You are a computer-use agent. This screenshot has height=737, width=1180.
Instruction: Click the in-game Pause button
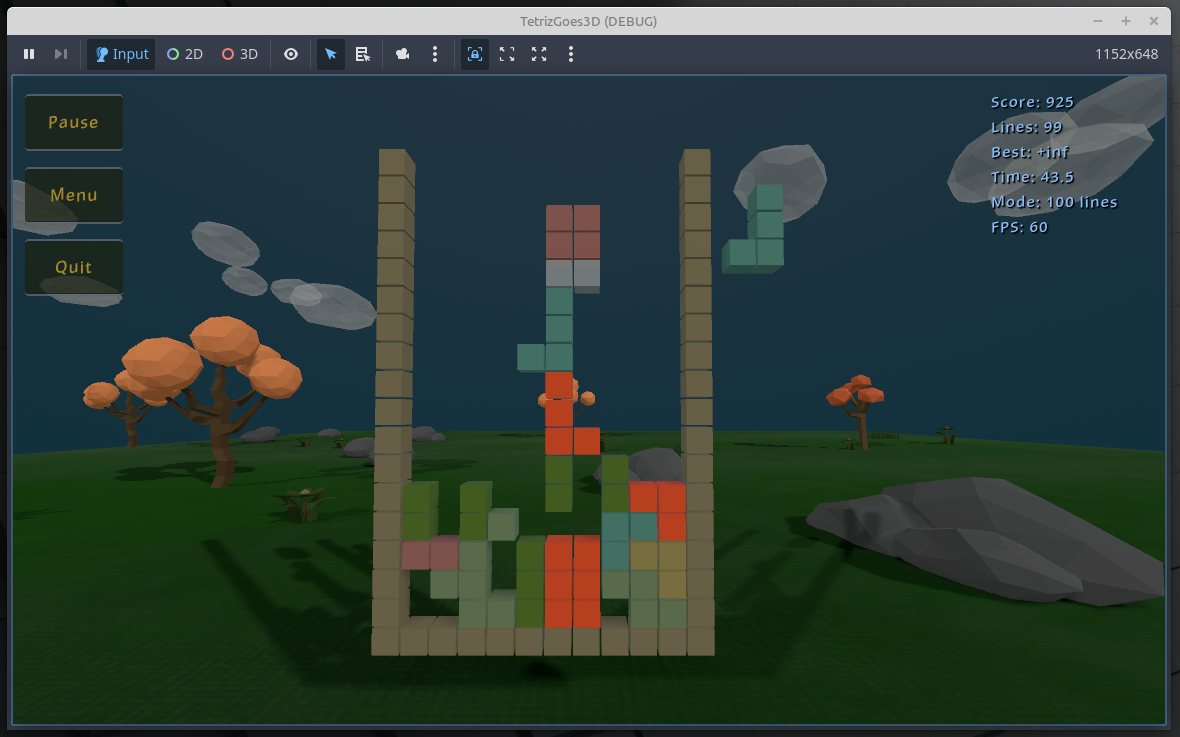tap(74, 122)
